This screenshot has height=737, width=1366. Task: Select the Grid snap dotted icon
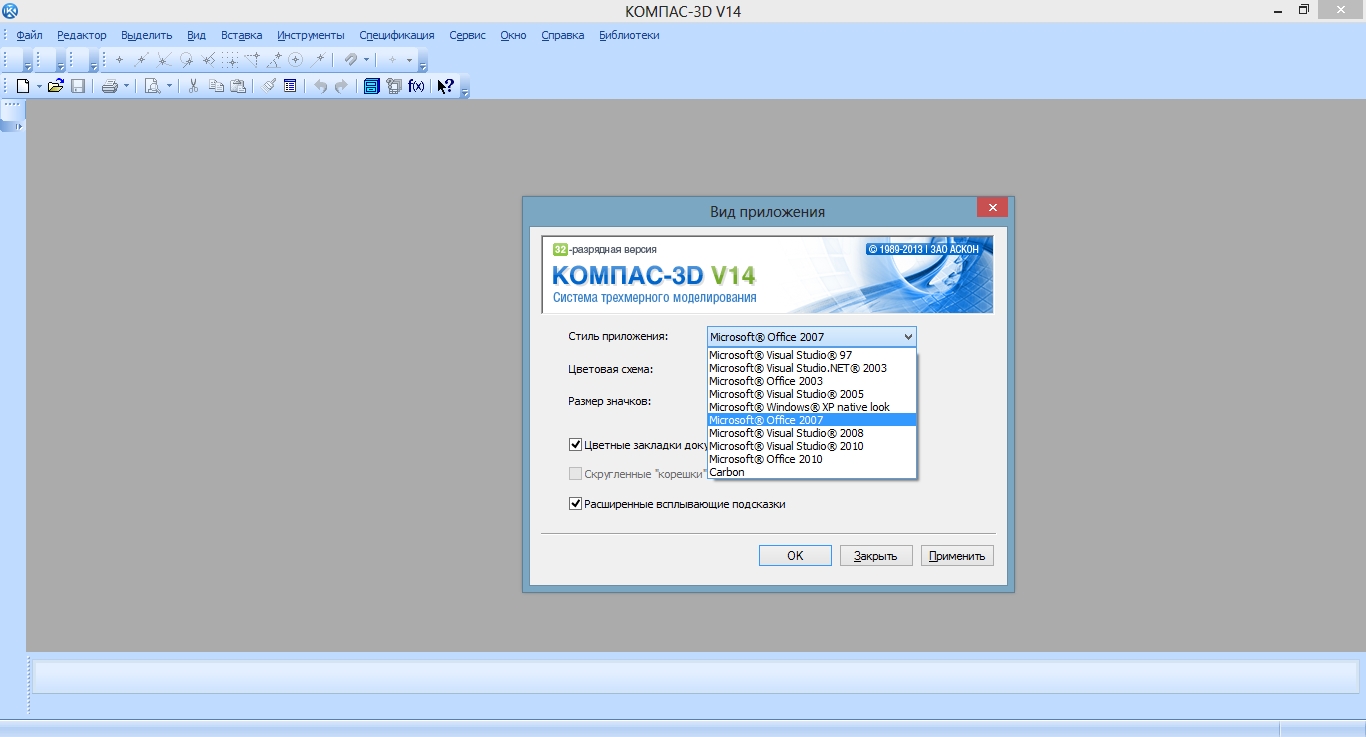point(230,60)
